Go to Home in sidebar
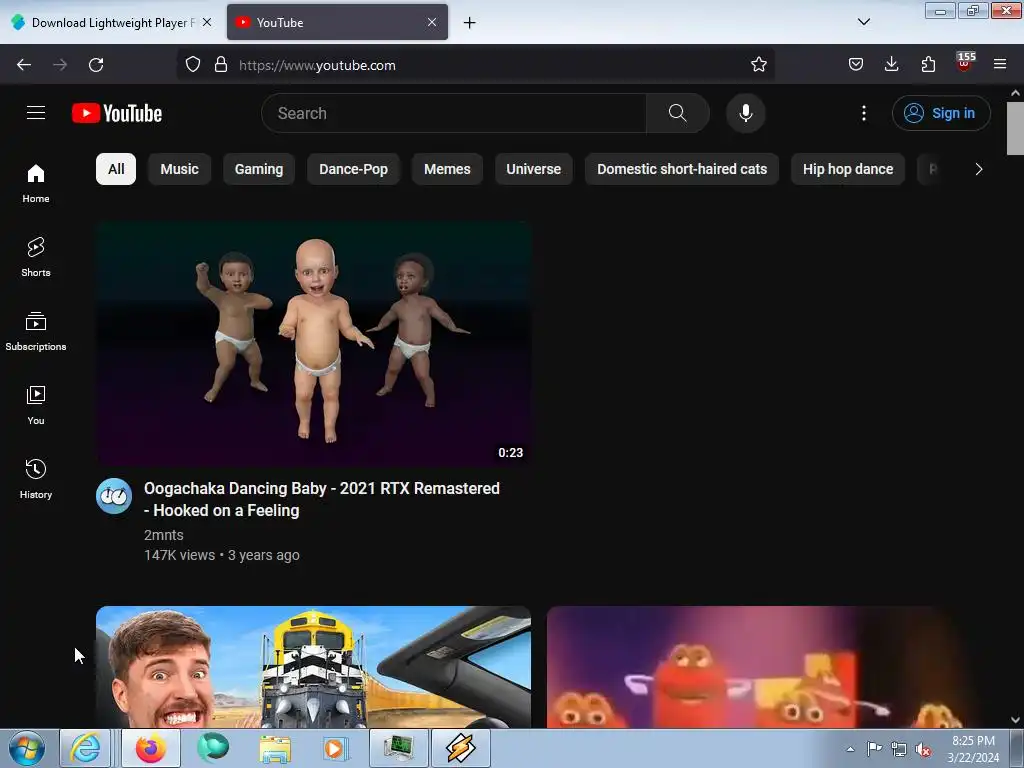This screenshot has width=1024, height=768. [x=36, y=184]
